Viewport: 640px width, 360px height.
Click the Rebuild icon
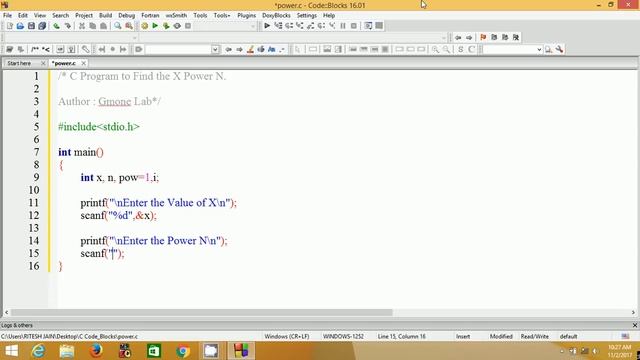point(177,26)
